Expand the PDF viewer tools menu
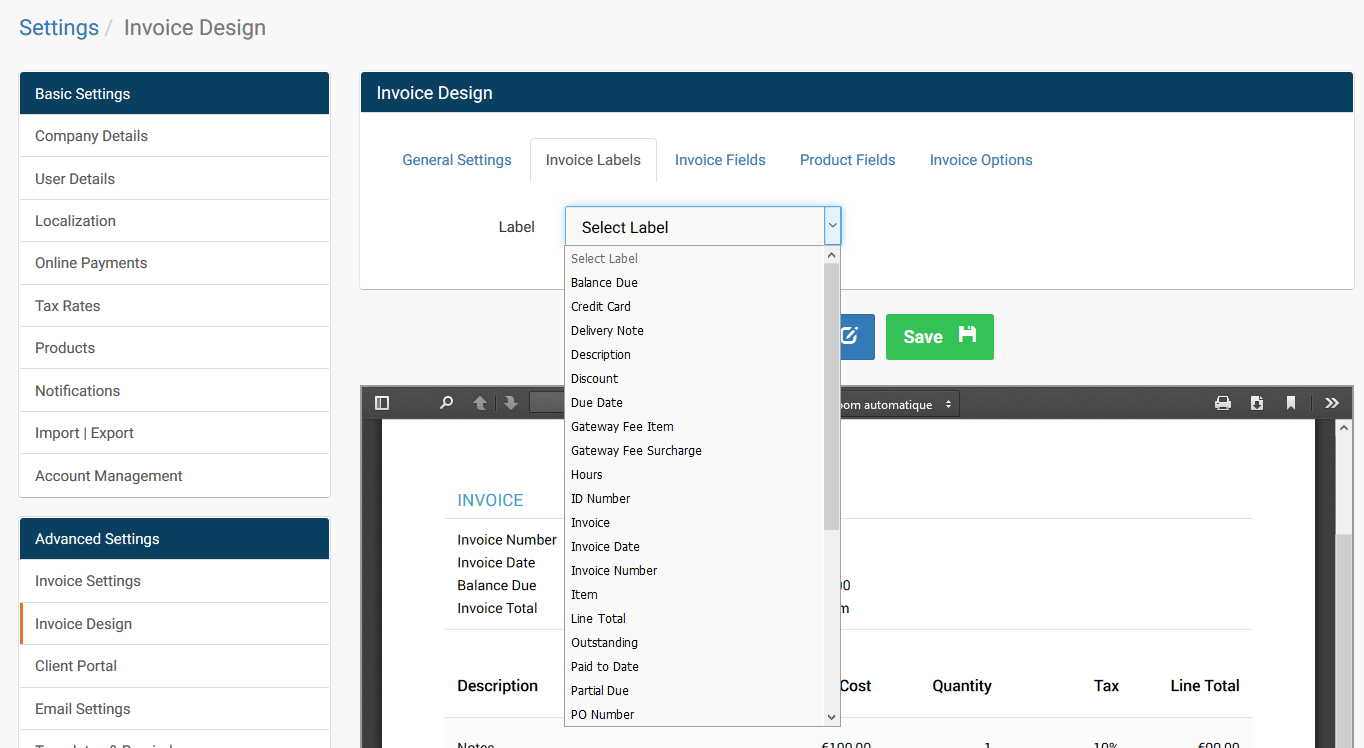 [x=1331, y=402]
